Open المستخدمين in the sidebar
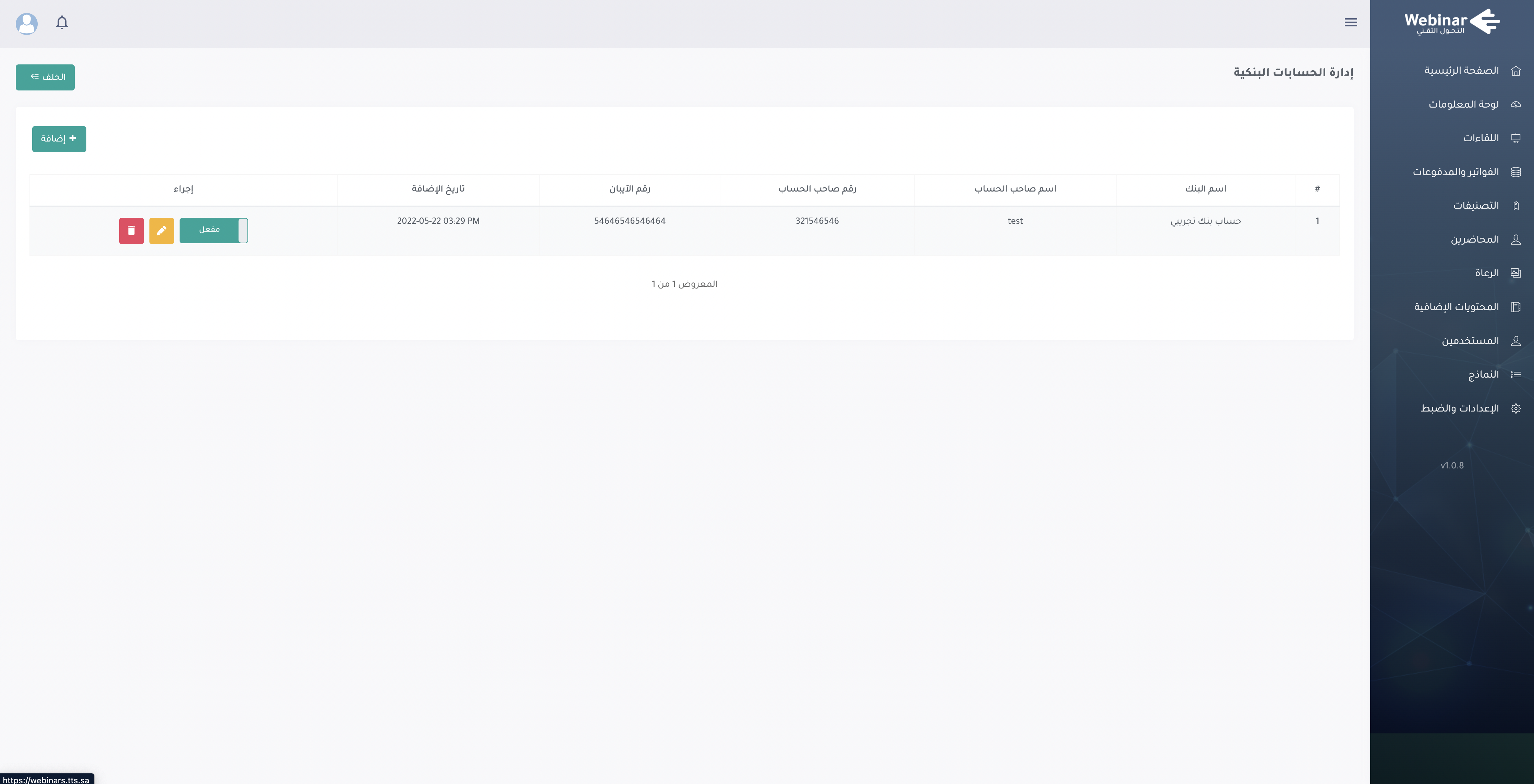The height and width of the screenshot is (784, 1534). tap(1470, 341)
